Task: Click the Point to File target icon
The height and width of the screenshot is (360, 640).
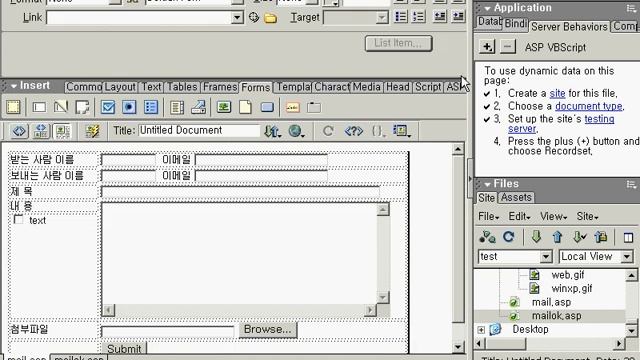Action: click(x=253, y=17)
